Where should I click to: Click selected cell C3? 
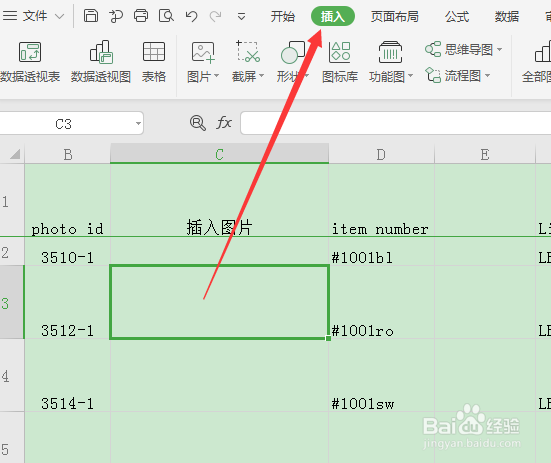point(219,302)
